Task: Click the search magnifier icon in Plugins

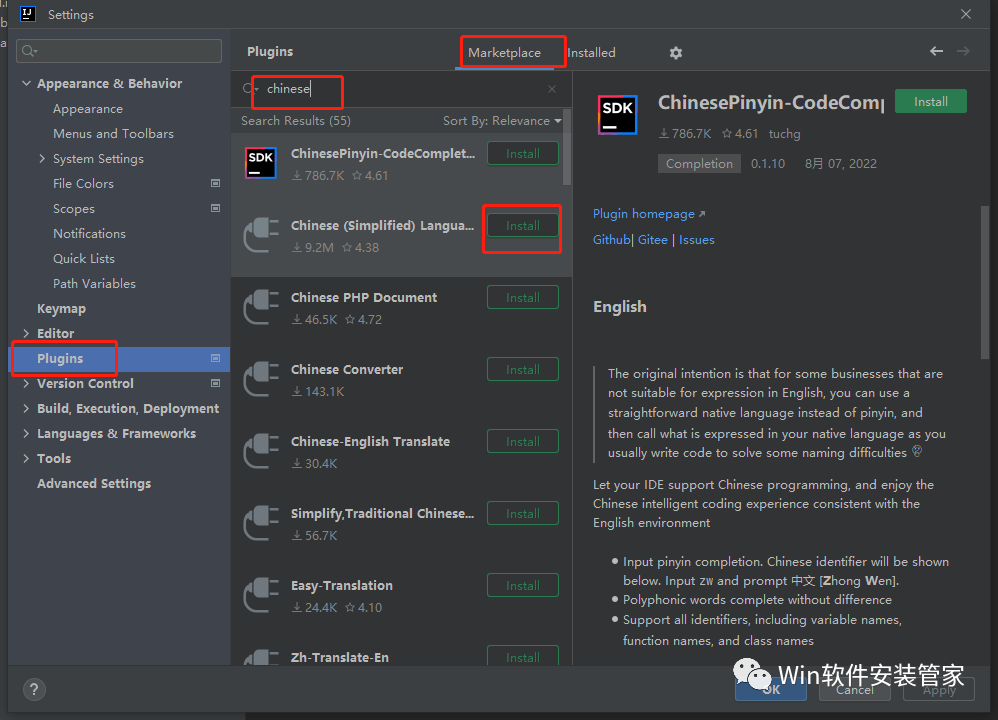Action: [x=249, y=89]
